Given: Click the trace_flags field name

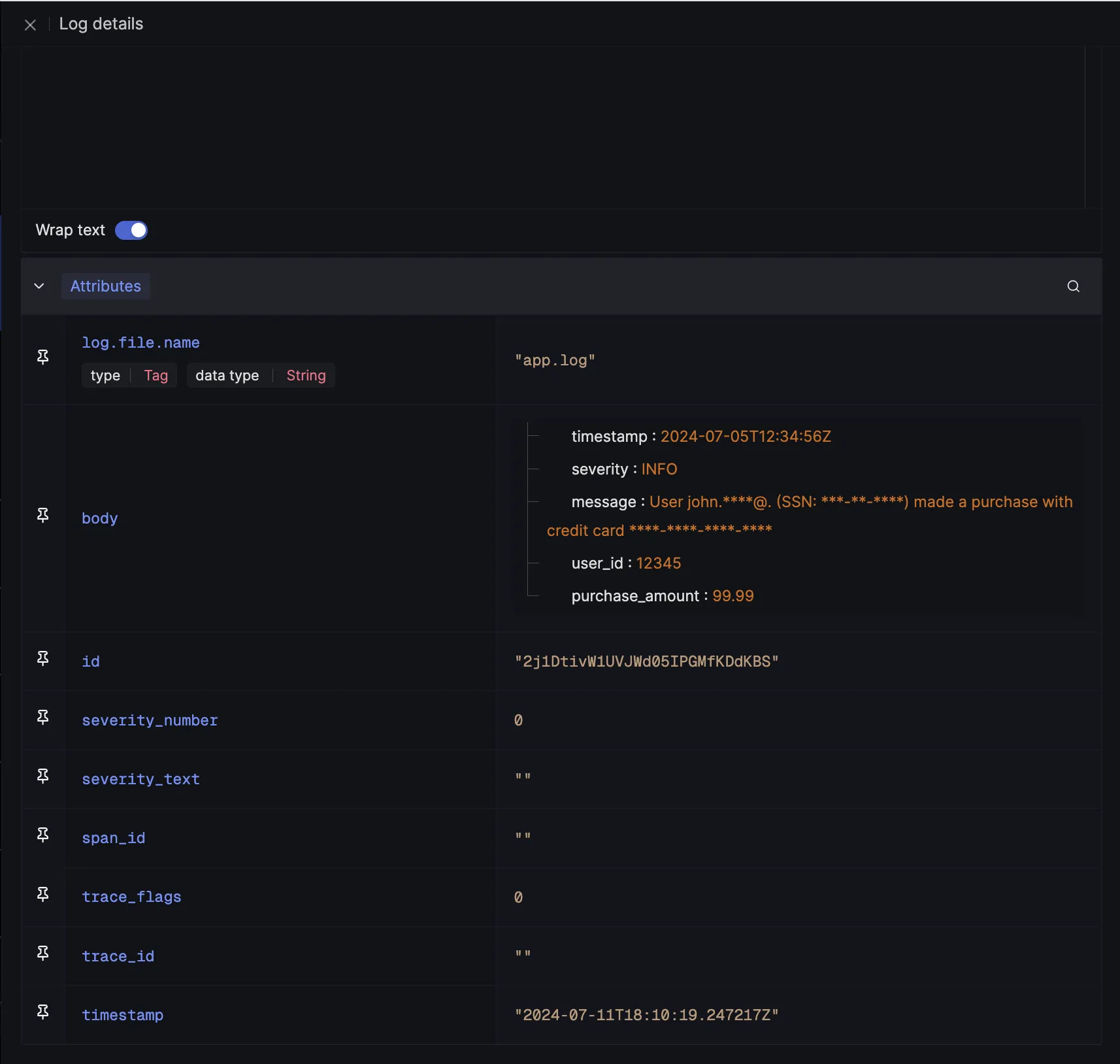Looking at the screenshot, I should coord(131,897).
